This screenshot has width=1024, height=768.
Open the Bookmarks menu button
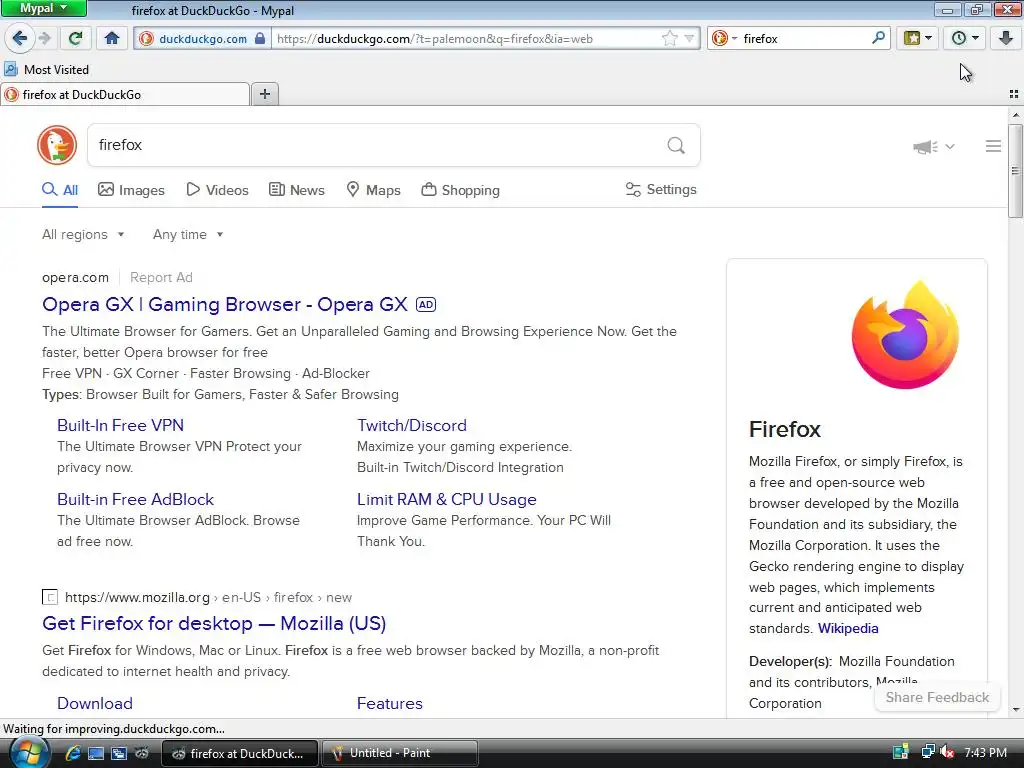tap(918, 38)
